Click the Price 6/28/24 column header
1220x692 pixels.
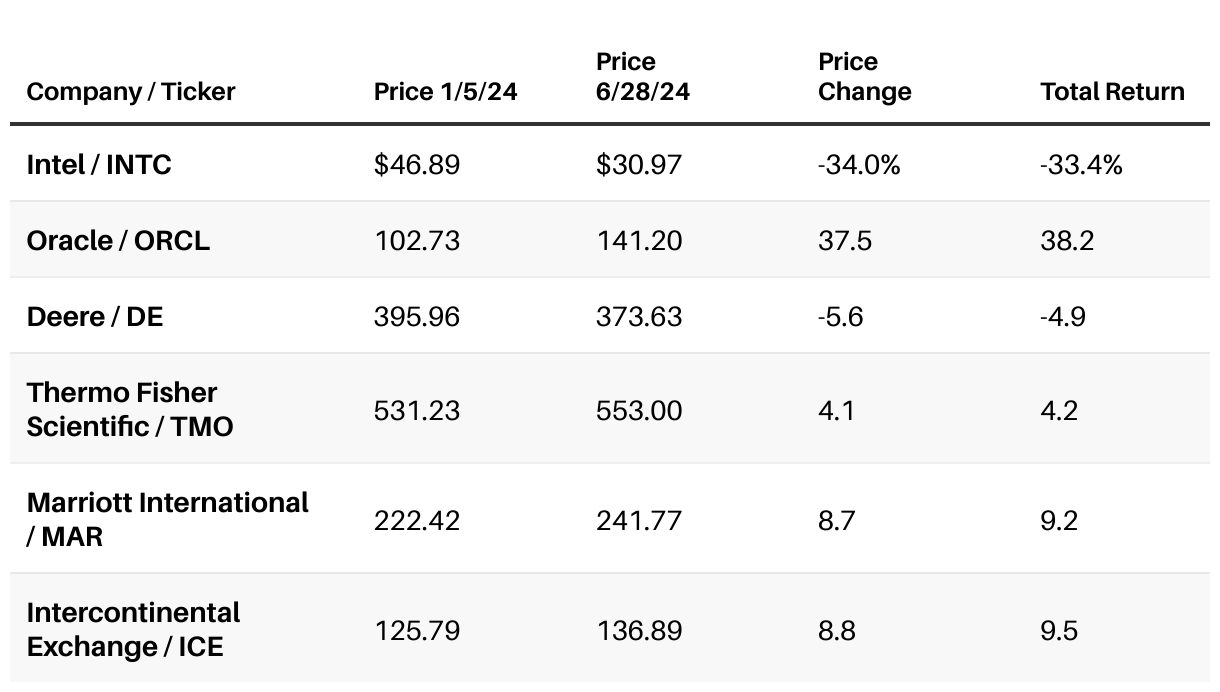(x=643, y=77)
